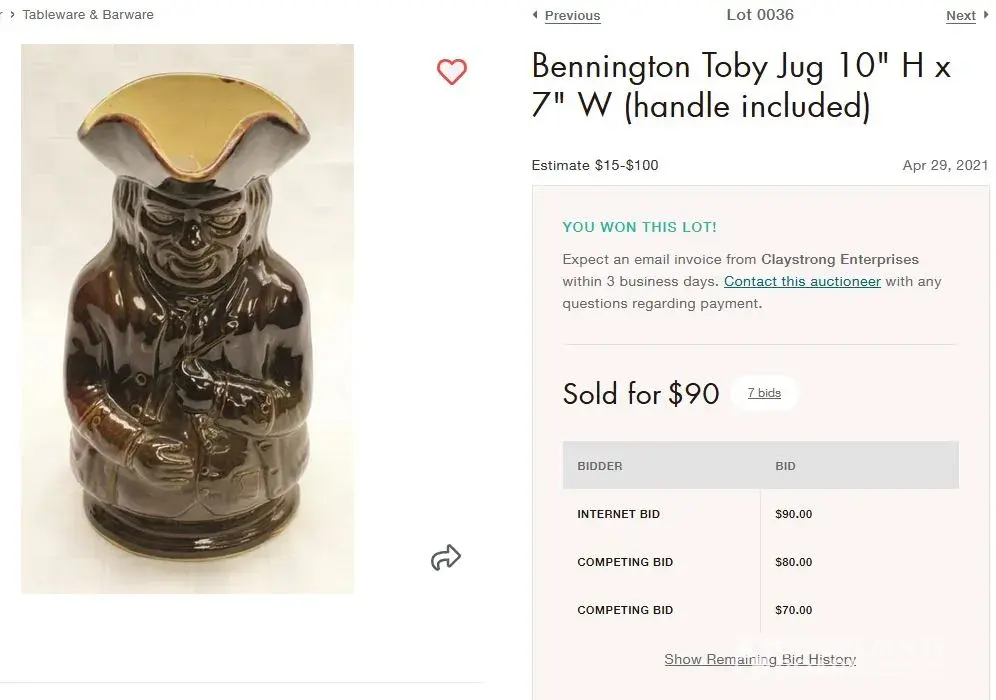The height and width of the screenshot is (700, 996).
Task: Click the Sold for $90 heading
Action: click(641, 394)
